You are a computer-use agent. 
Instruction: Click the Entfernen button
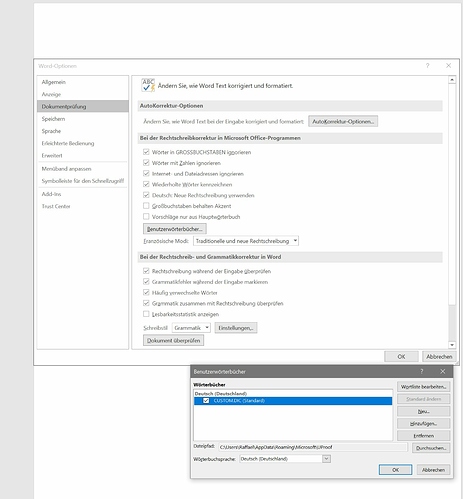(x=424, y=436)
